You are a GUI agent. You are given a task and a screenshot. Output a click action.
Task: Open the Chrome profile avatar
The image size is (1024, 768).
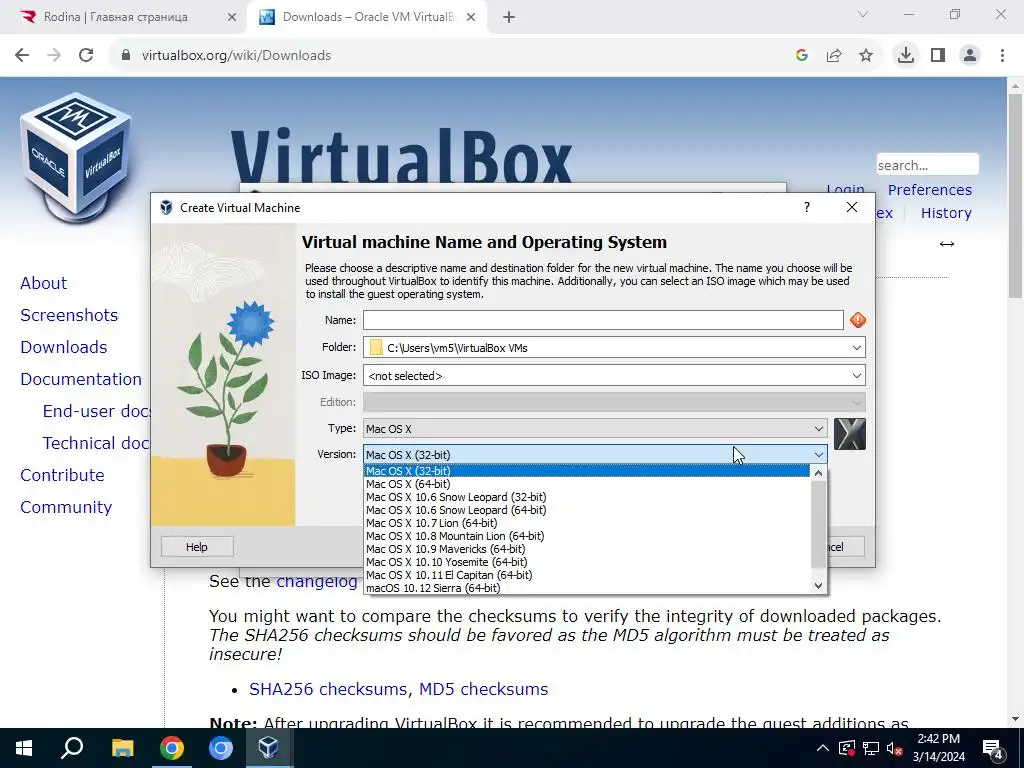970,56
